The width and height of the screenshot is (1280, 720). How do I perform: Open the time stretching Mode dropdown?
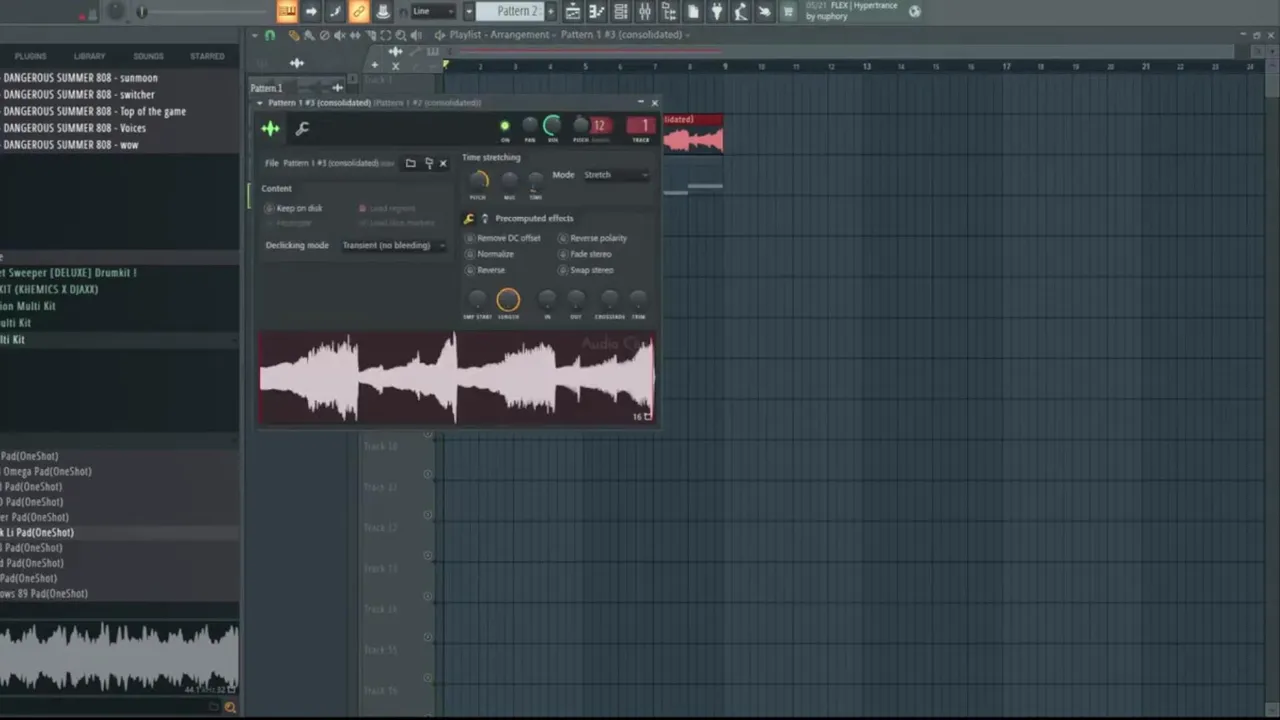tap(616, 175)
